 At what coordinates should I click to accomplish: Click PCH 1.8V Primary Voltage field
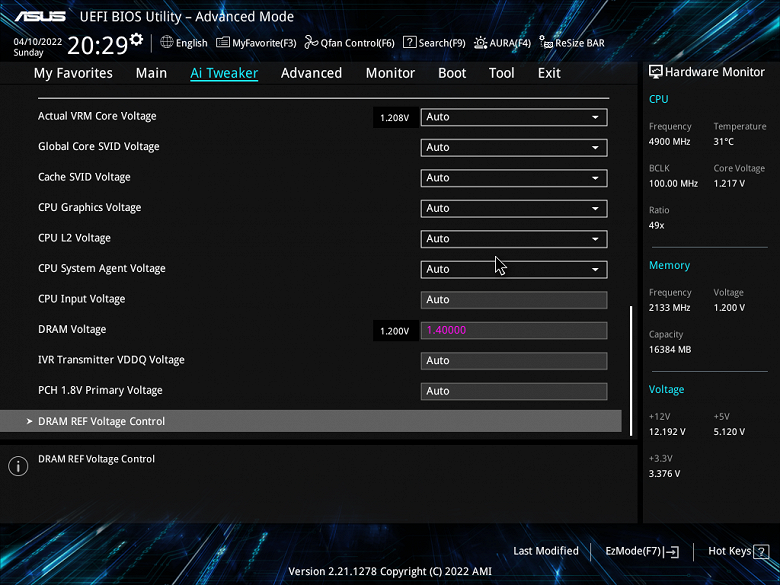(x=514, y=391)
